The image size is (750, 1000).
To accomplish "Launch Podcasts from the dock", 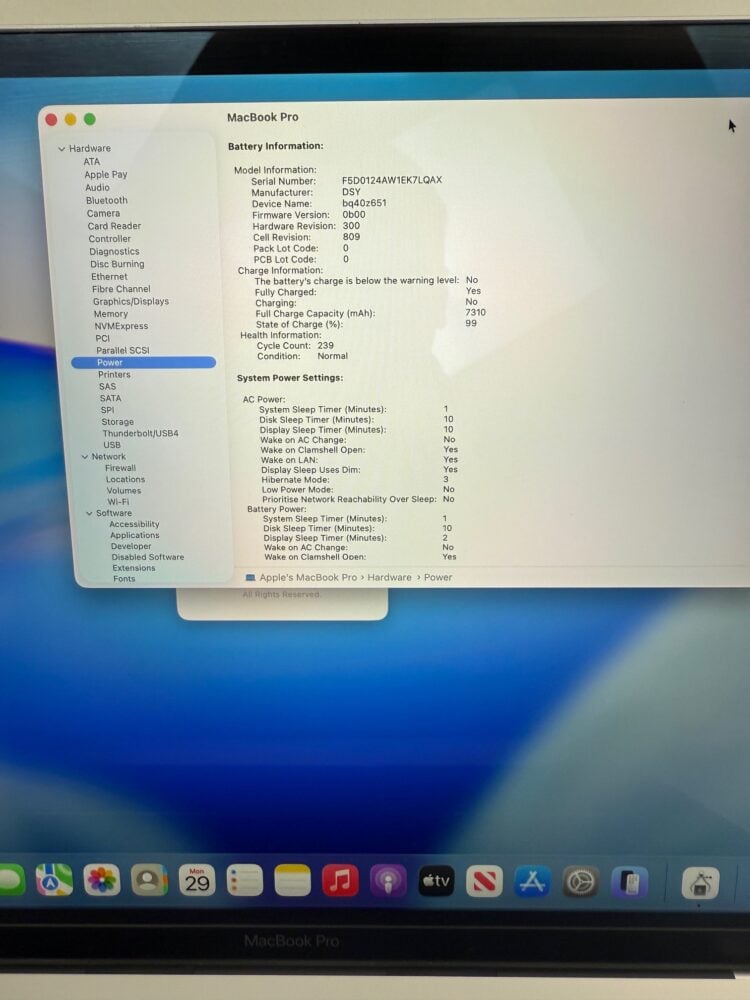I will point(388,880).
